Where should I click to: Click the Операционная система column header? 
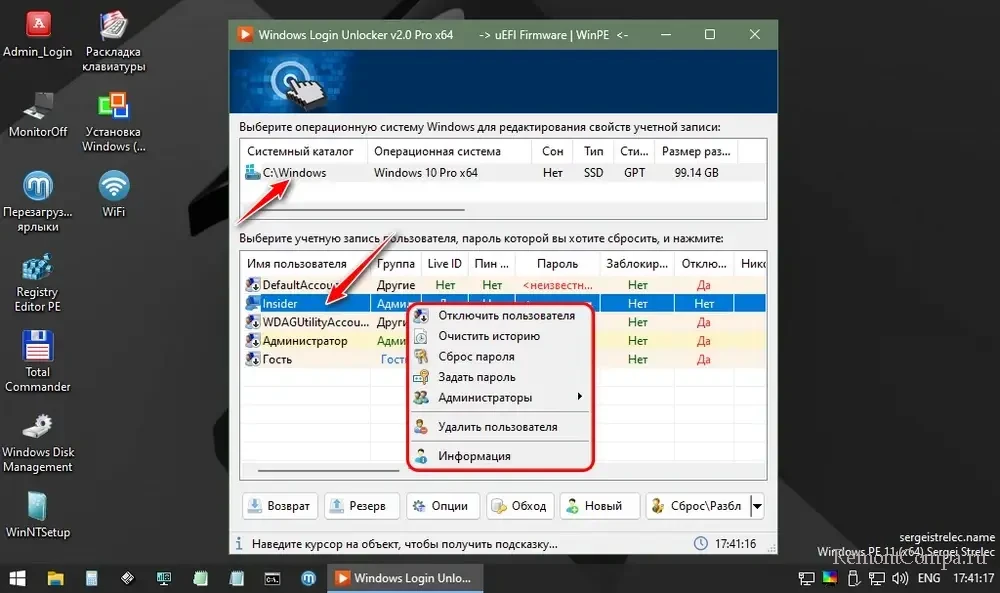click(x=449, y=152)
